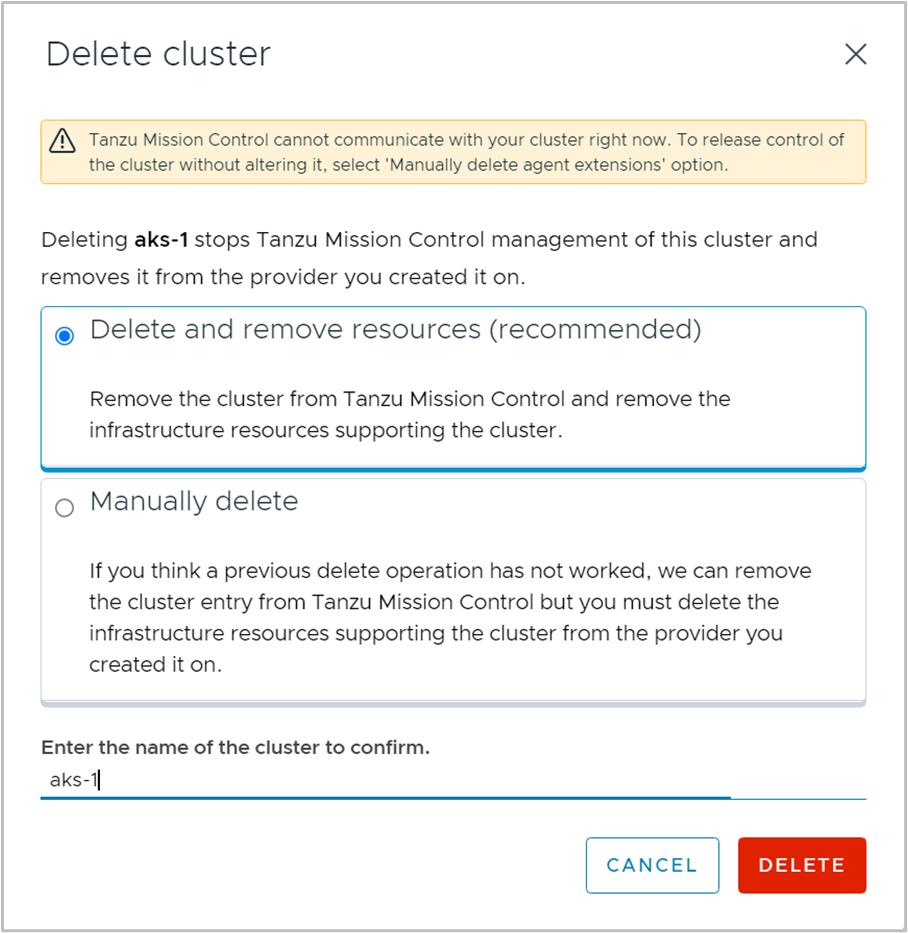Click the Tanzu Mission Control warning message text
908x933 pixels.
(466, 140)
